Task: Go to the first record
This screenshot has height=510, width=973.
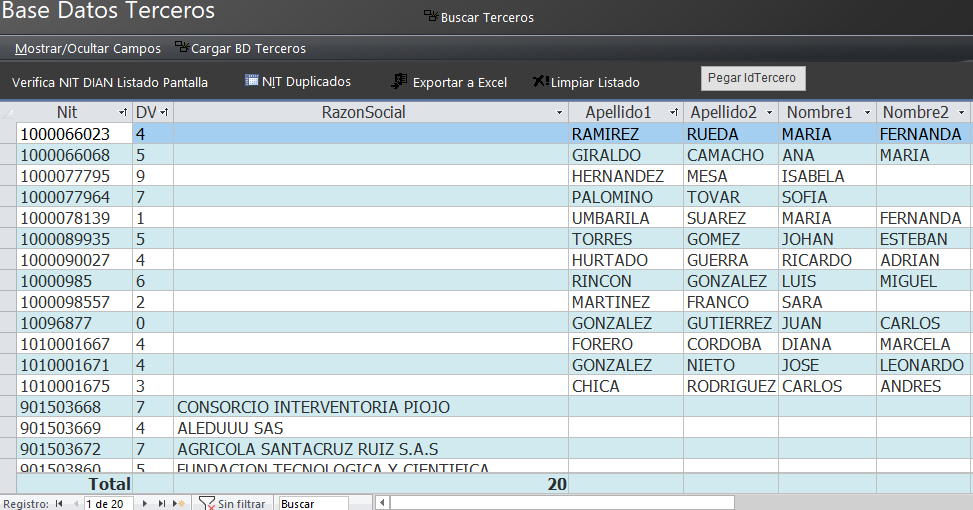Action: [x=59, y=503]
